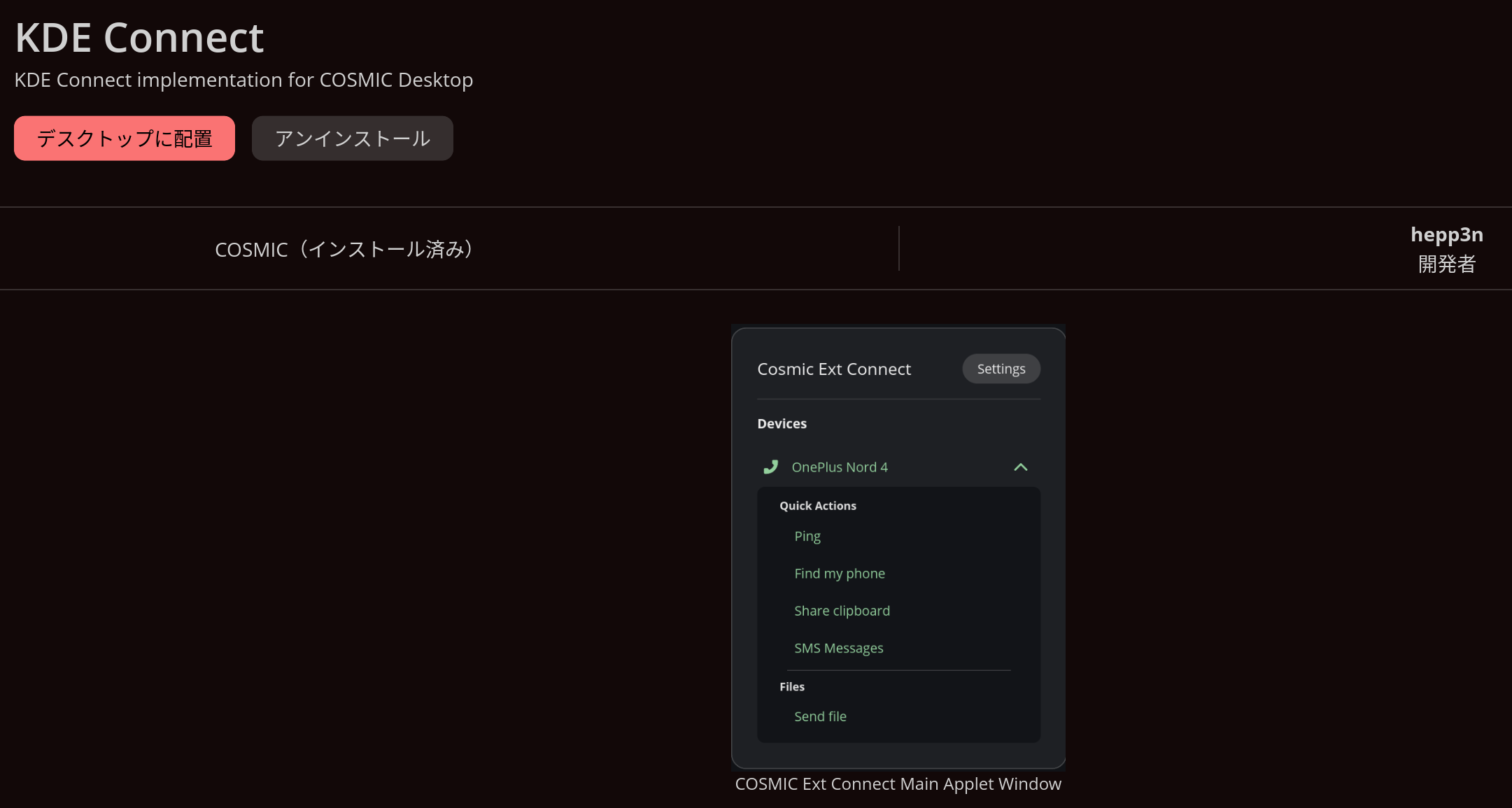
Task: Choose Send file under Files
Action: [820, 716]
